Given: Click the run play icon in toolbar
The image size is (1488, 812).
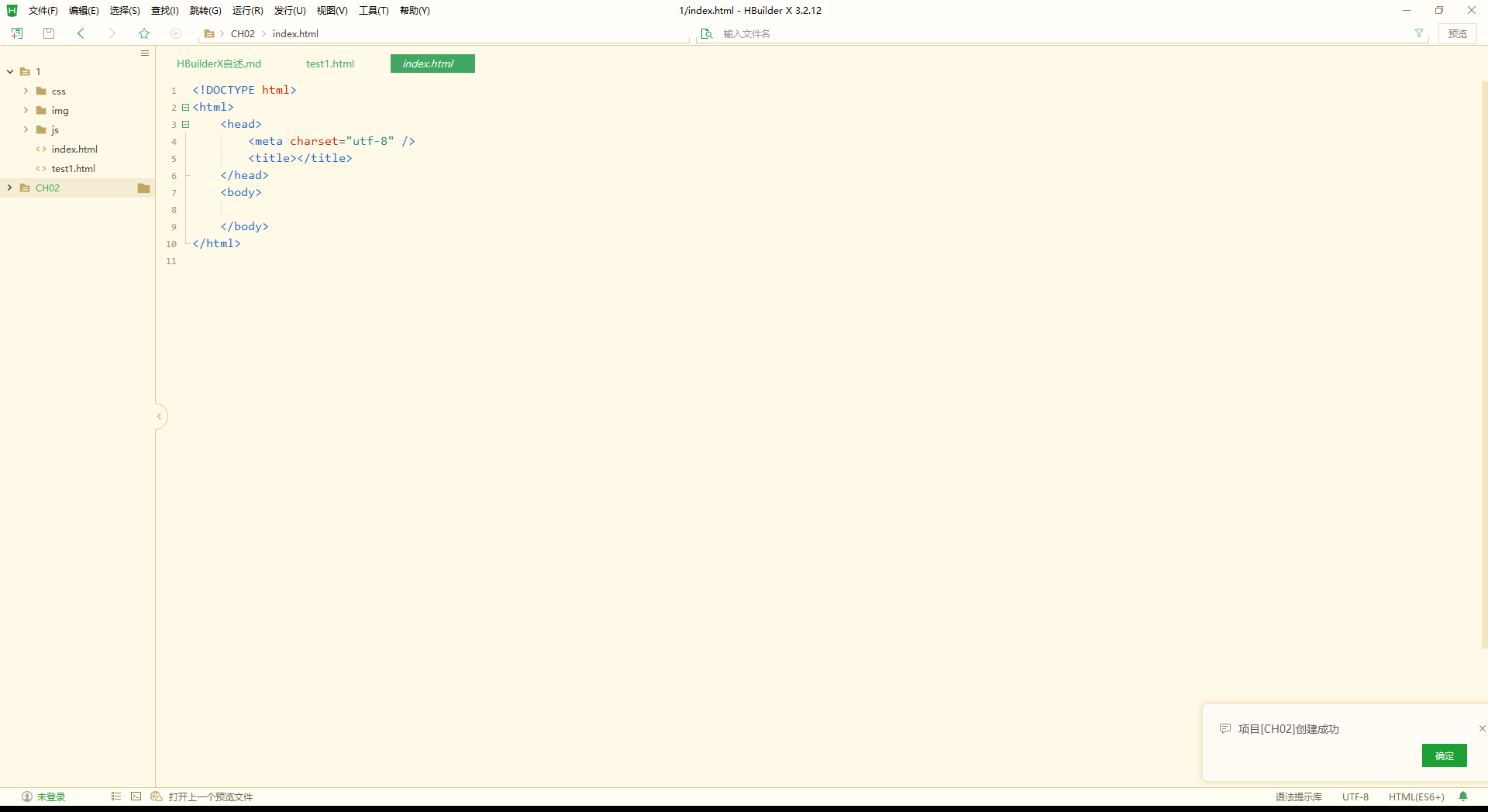Looking at the screenshot, I should (176, 33).
